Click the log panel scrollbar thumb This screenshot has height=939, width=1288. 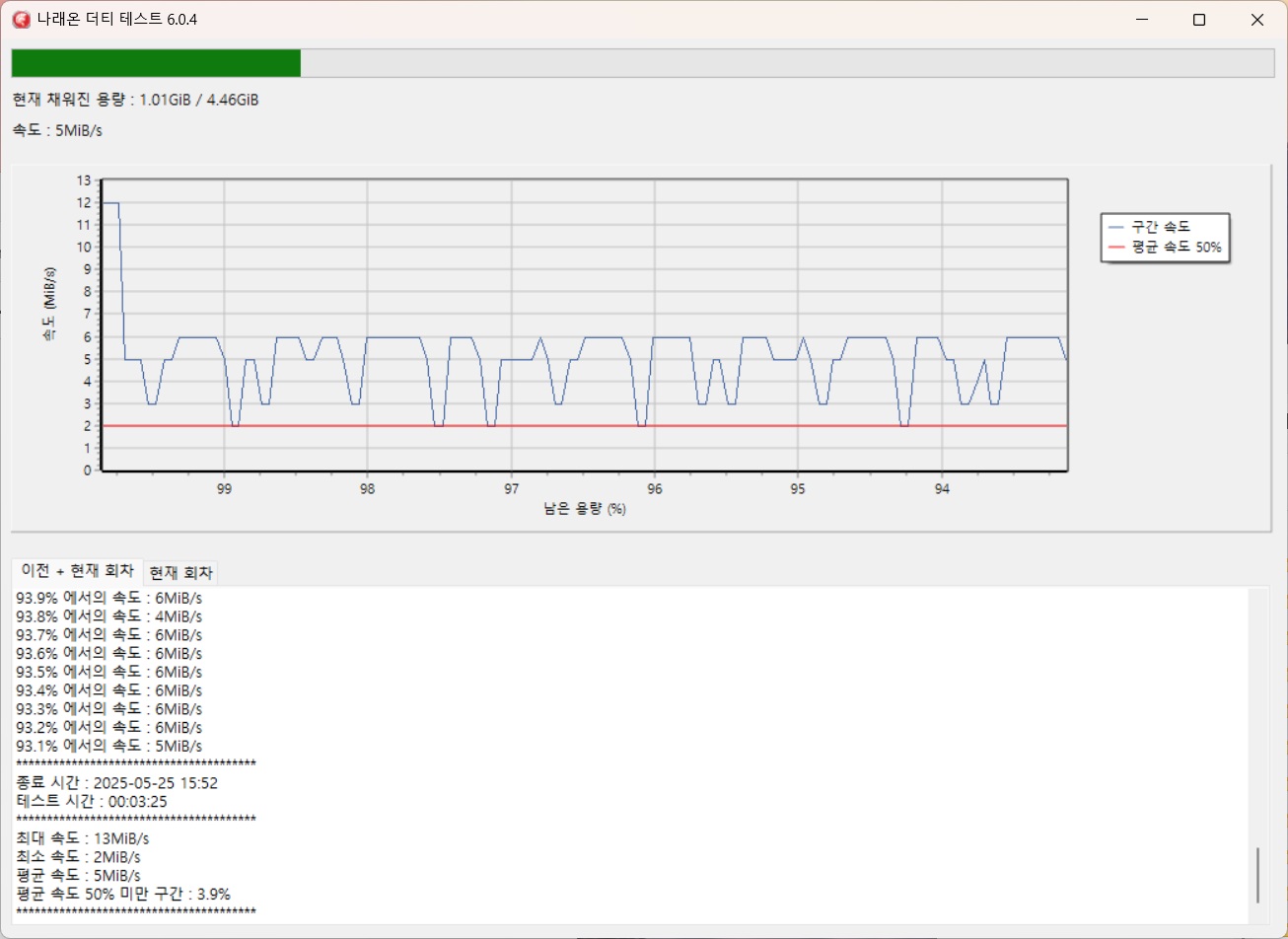click(x=1257, y=875)
